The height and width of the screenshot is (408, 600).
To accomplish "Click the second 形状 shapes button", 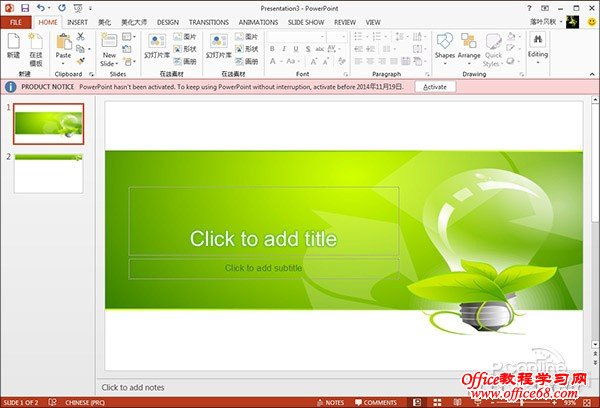I will [246, 49].
